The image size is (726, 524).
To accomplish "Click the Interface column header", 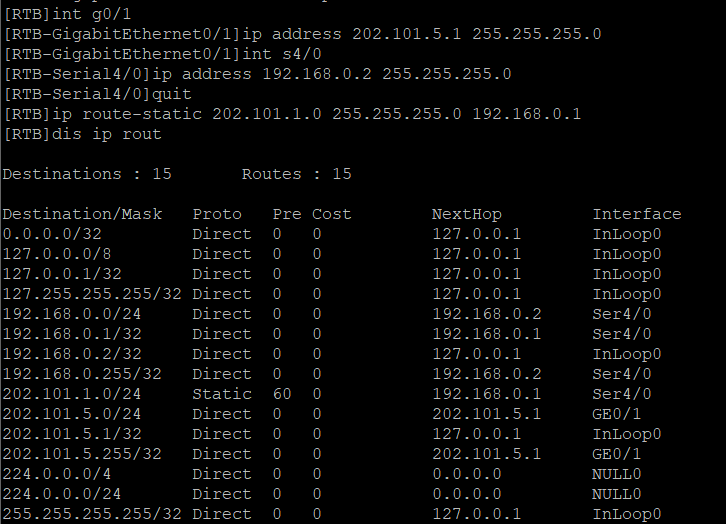I will point(636,213).
